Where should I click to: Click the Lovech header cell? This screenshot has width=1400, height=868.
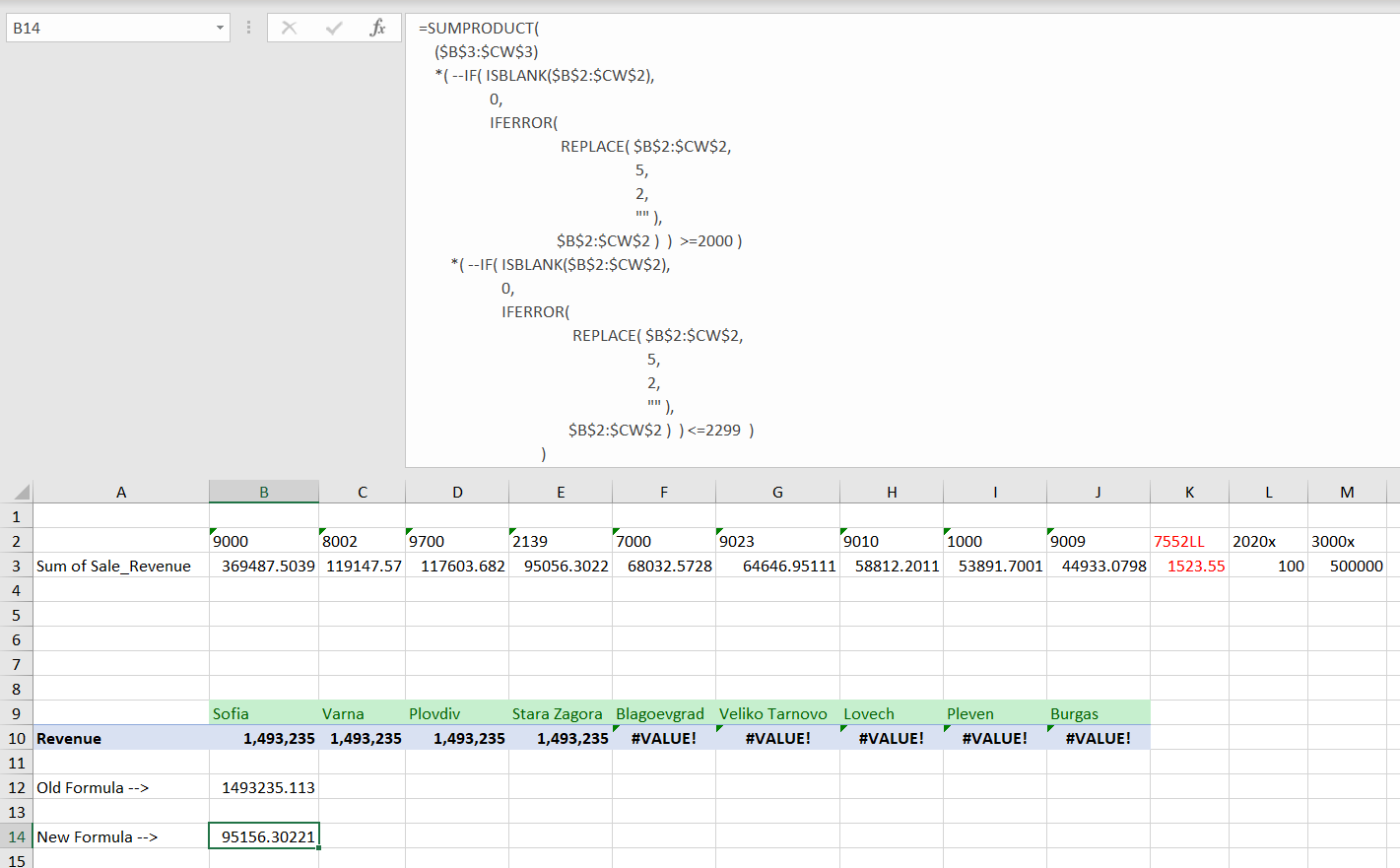[x=892, y=713]
